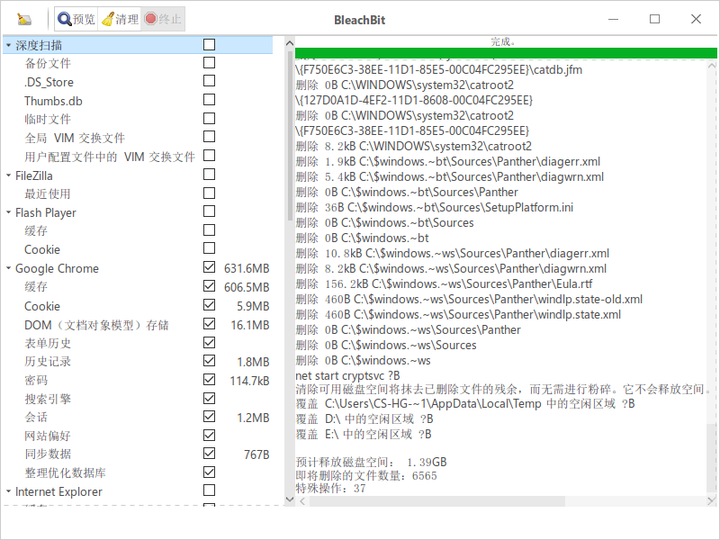This screenshot has height=540, width=720.
Task: Click the left tree panel scroll up arrow
Action: tap(290, 44)
